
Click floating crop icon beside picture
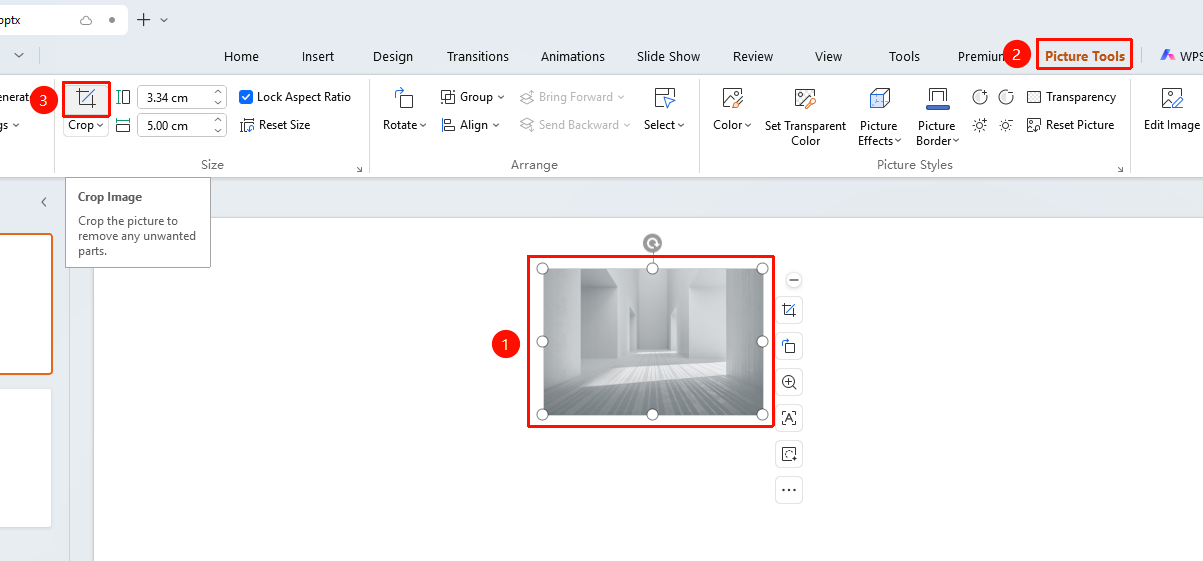(x=789, y=310)
